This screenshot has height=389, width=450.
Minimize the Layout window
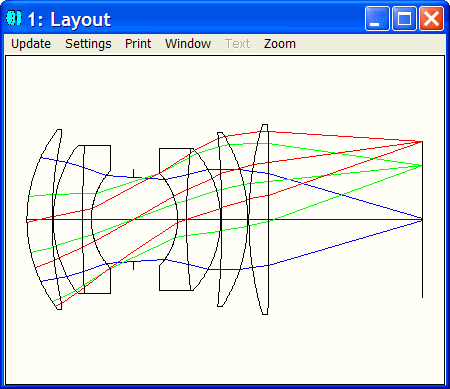(x=377, y=18)
